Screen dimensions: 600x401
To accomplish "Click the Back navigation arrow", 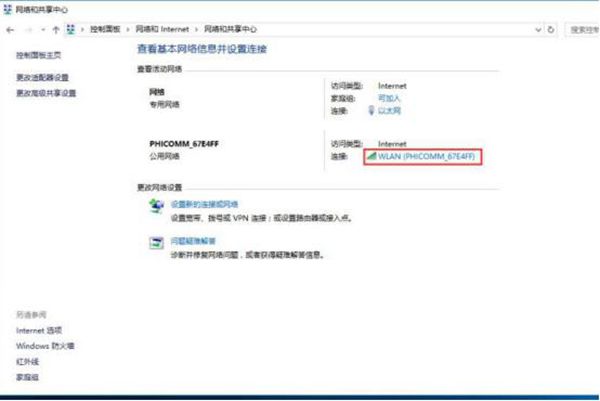I will pos(10,31).
